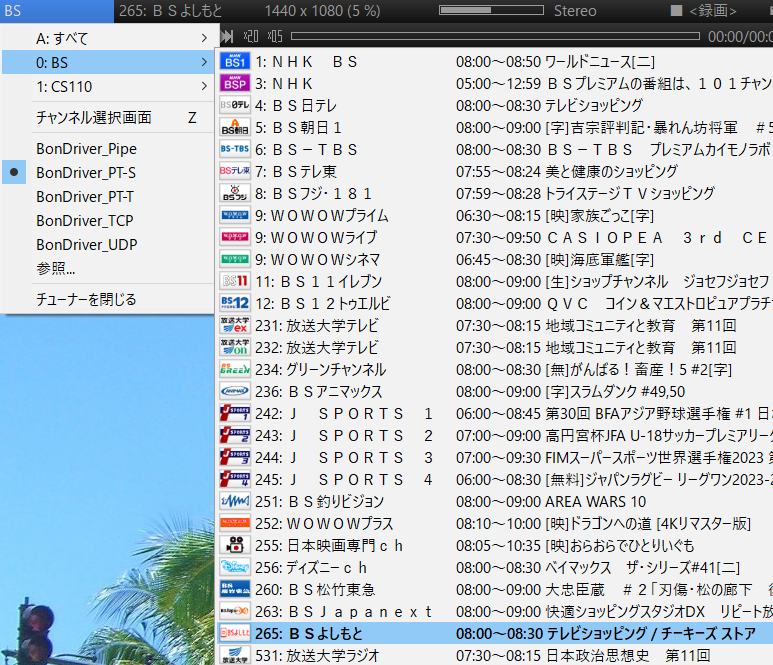Click チューナーを閉じる menu item

[107, 299]
